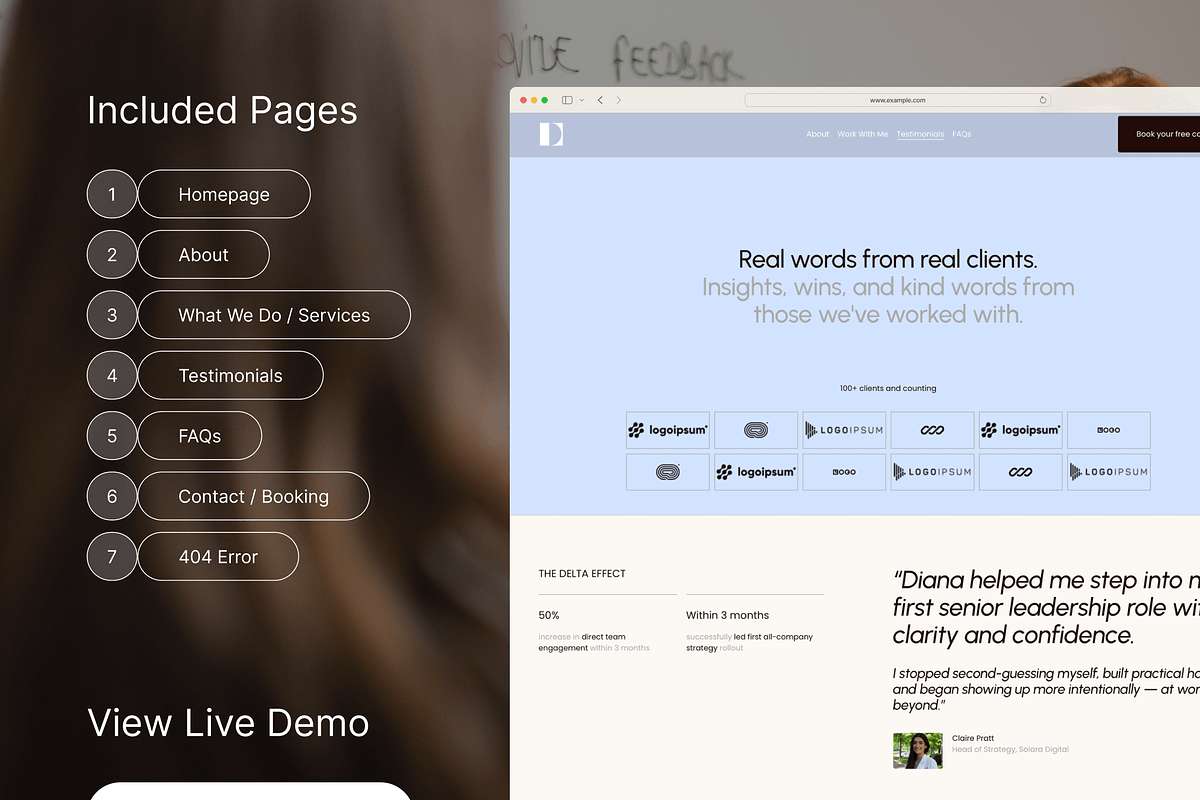This screenshot has width=1200, height=800.
Task: Select the Testimonials pill in Included Pages
Action: pos(231,375)
